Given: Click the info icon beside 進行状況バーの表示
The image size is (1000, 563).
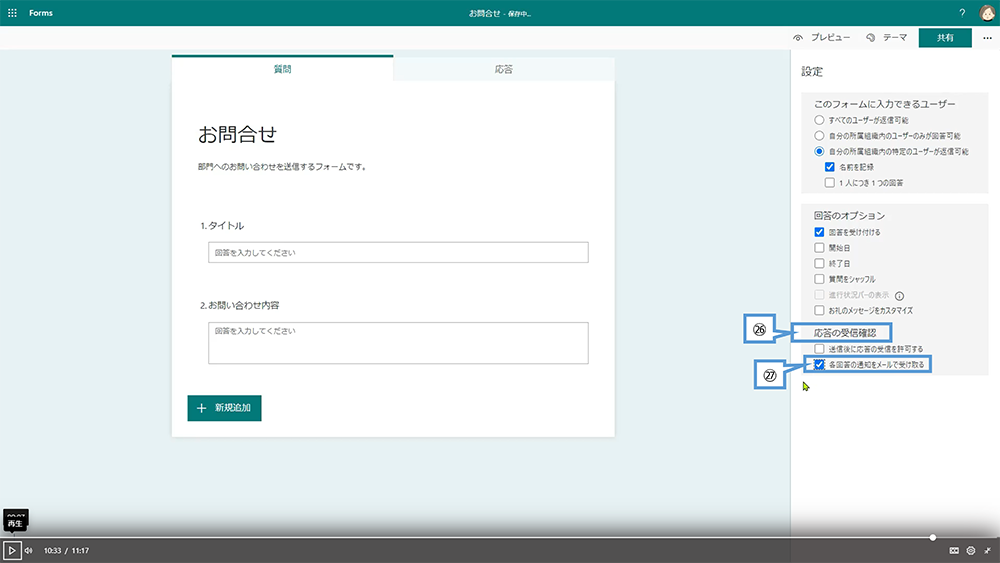Looking at the screenshot, I should (899, 295).
